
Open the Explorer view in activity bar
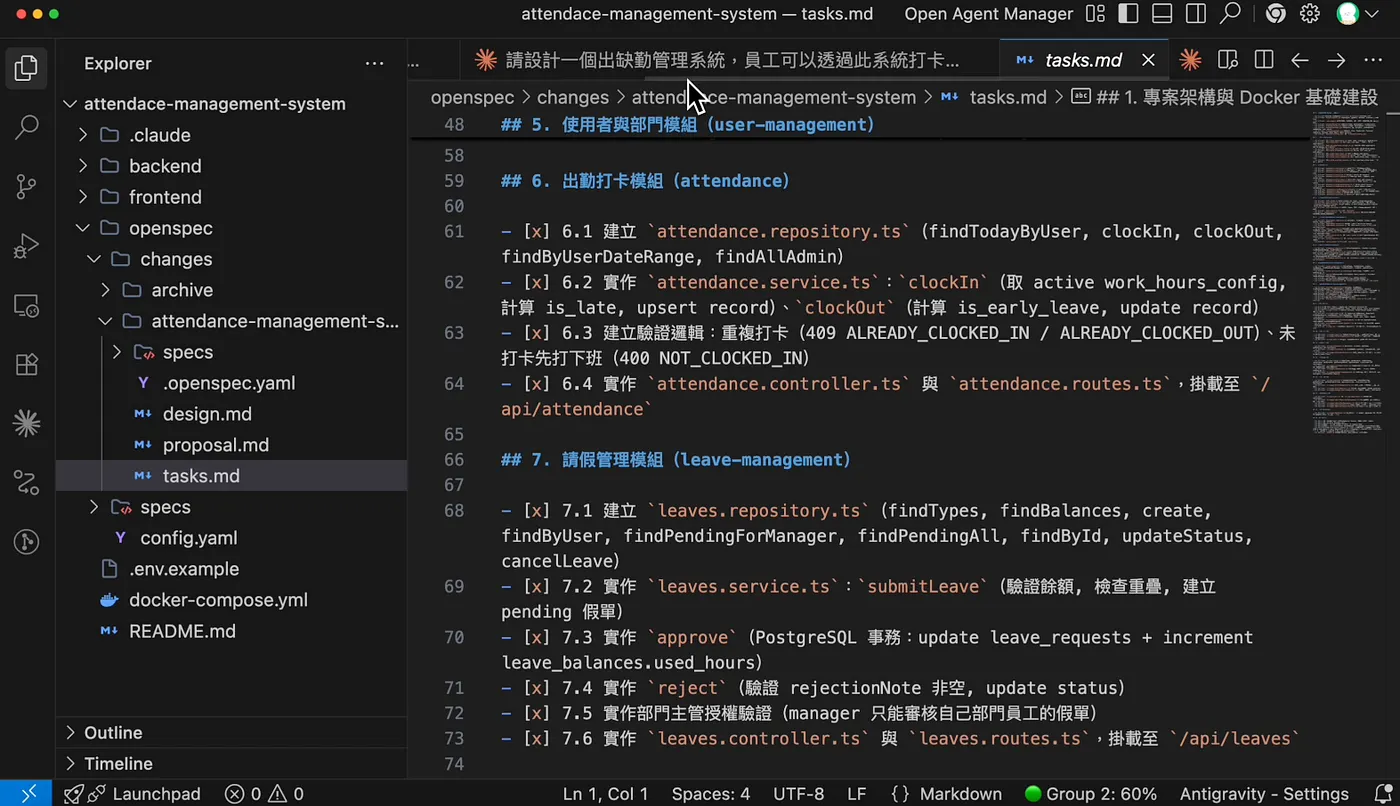tap(27, 68)
